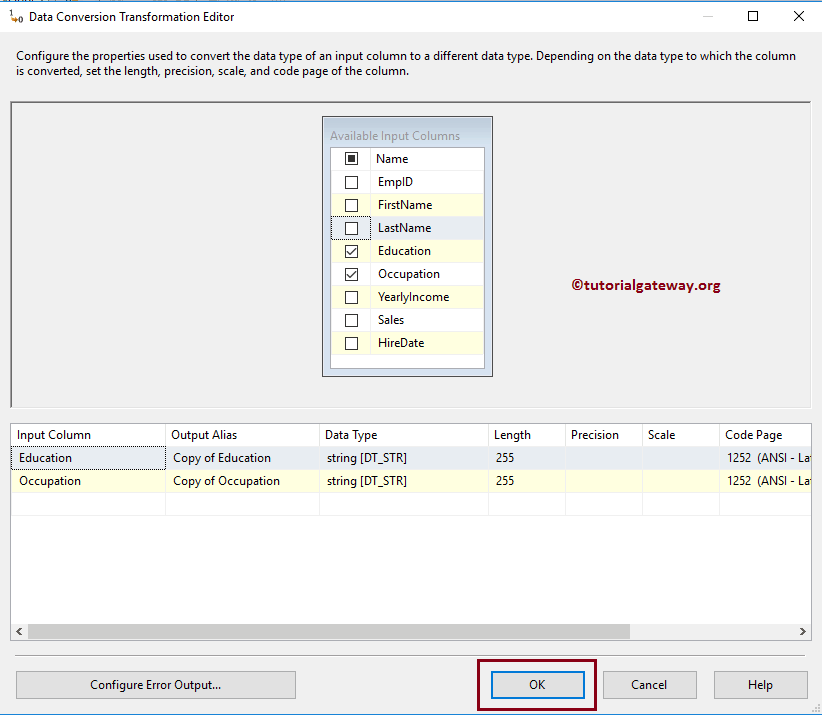
Task: Check the Sales column checkbox
Action: pos(351,319)
